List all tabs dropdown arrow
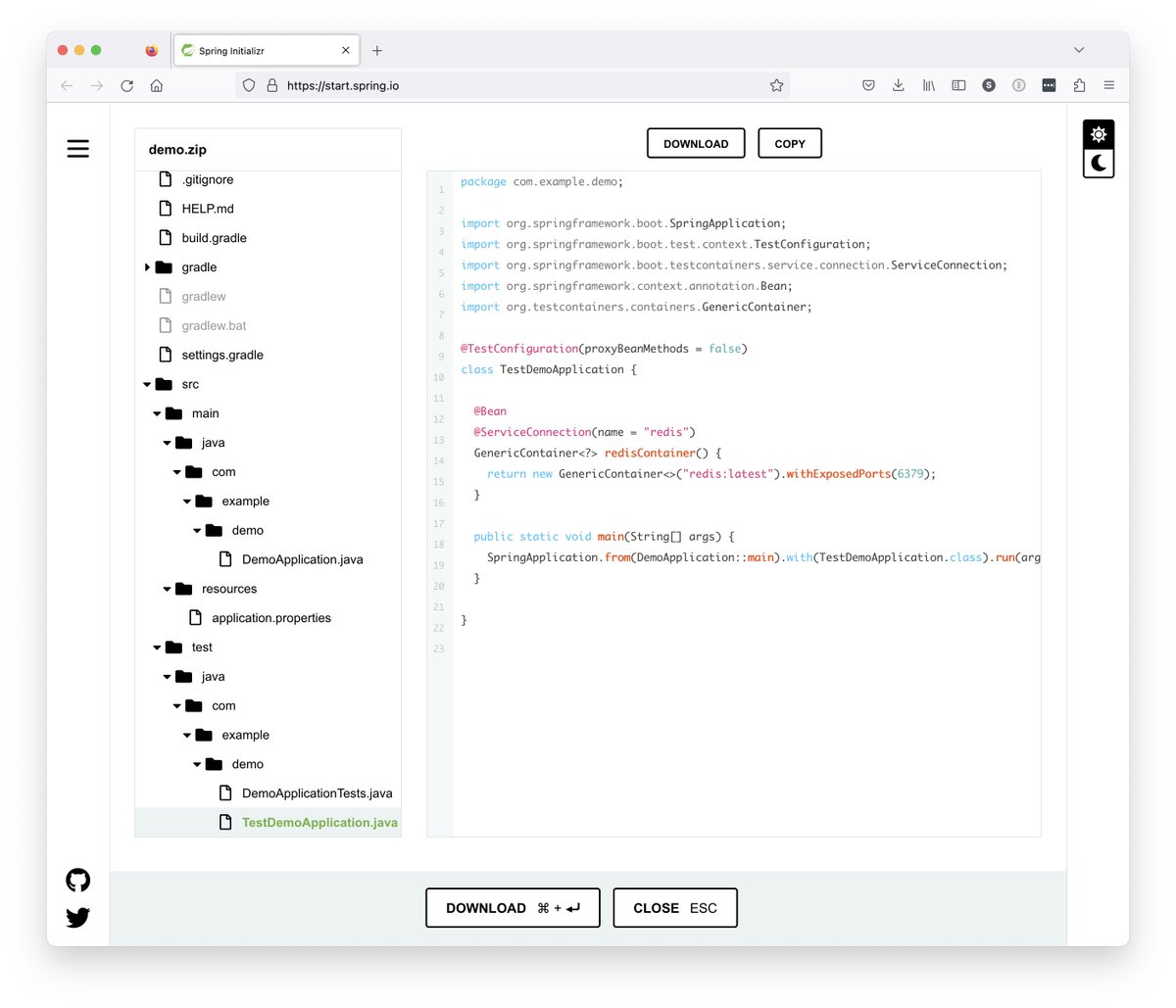This screenshot has width=1176, height=1008. click(x=1079, y=50)
